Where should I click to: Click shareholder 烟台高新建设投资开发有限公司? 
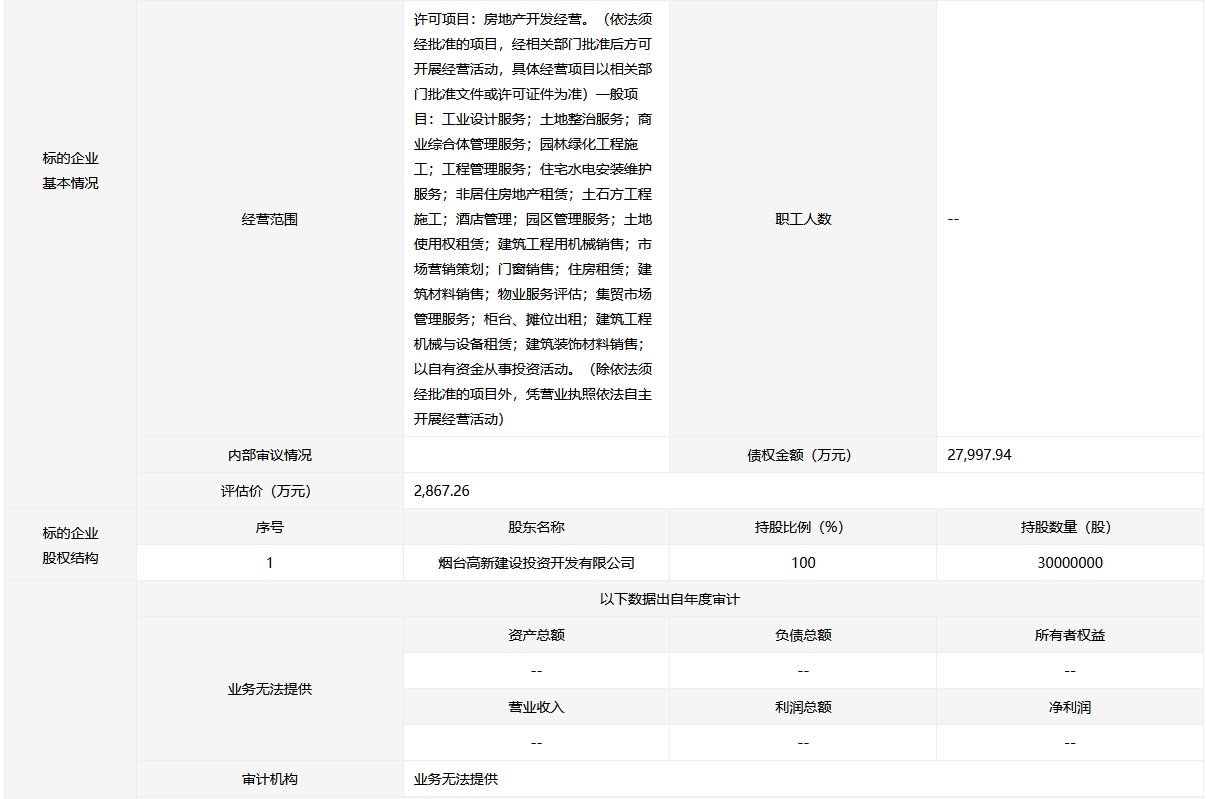536,563
